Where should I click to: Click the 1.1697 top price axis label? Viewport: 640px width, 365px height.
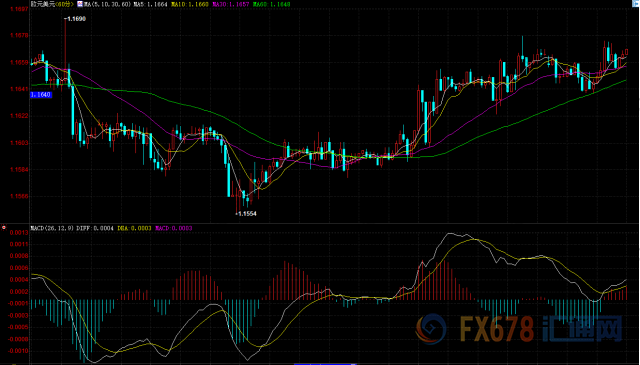pos(19,9)
